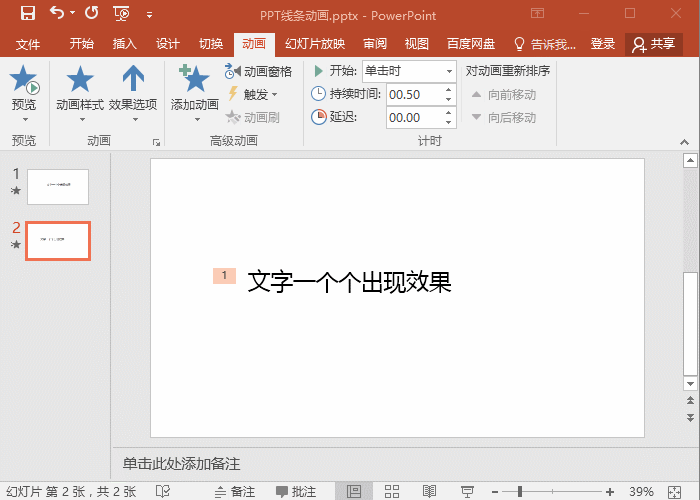Expand the 预览 dropdown arrow
This screenshot has width=700, height=500.
click(x=25, y=120)
